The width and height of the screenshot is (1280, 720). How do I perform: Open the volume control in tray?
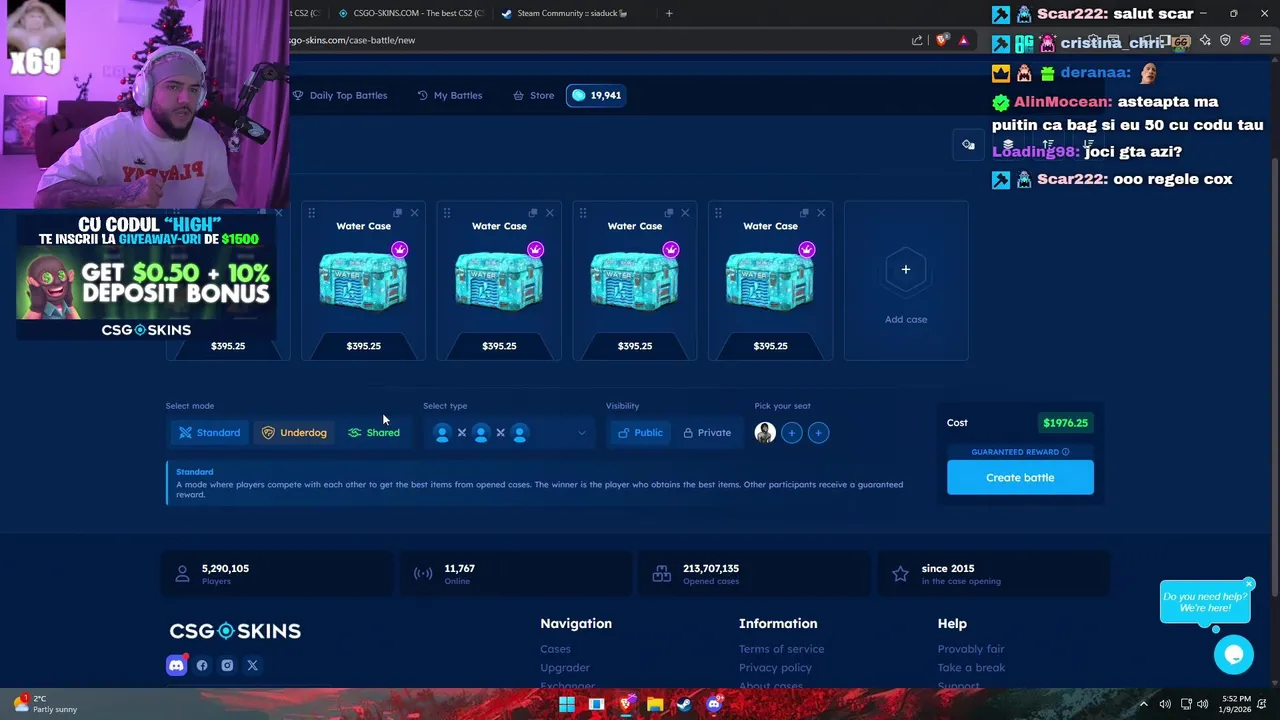(1203, 704)
